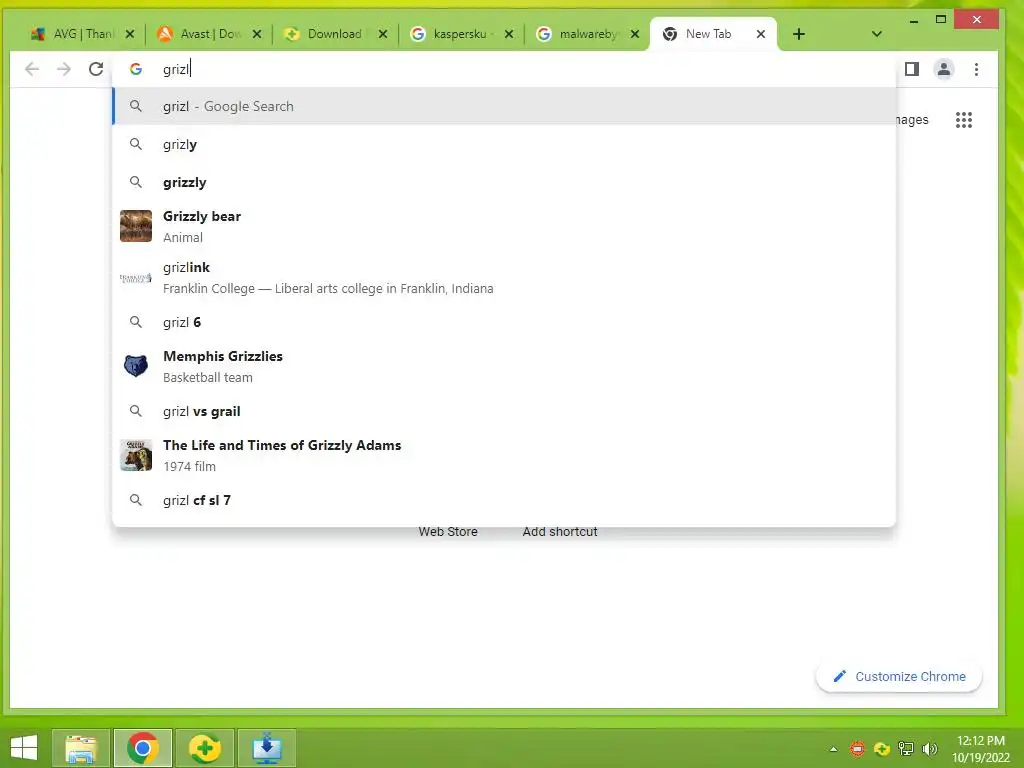Open the profile avatar menu
Screen dimensions: 1024x768
point(944,69)
